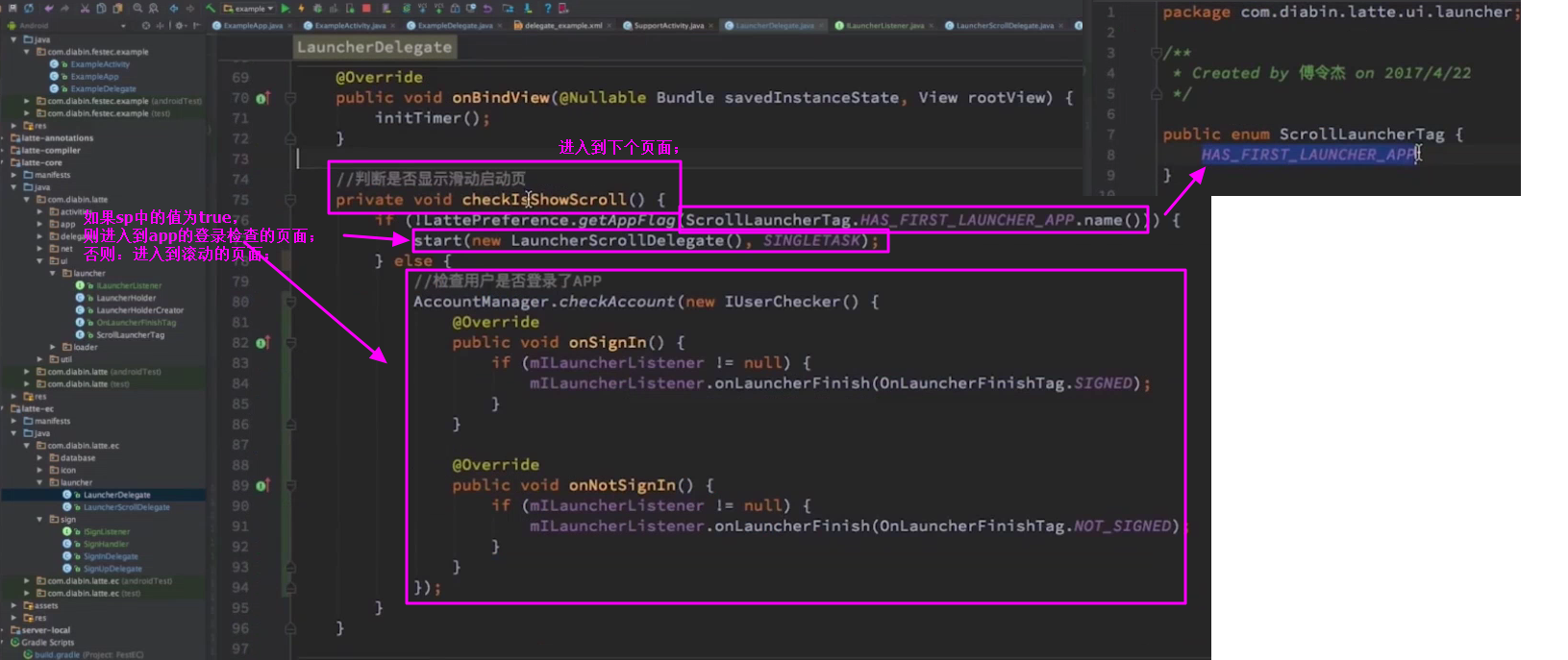Click the Make Project hammer icon
Viewport: 1568px width, 660px height.
point(210,8)
